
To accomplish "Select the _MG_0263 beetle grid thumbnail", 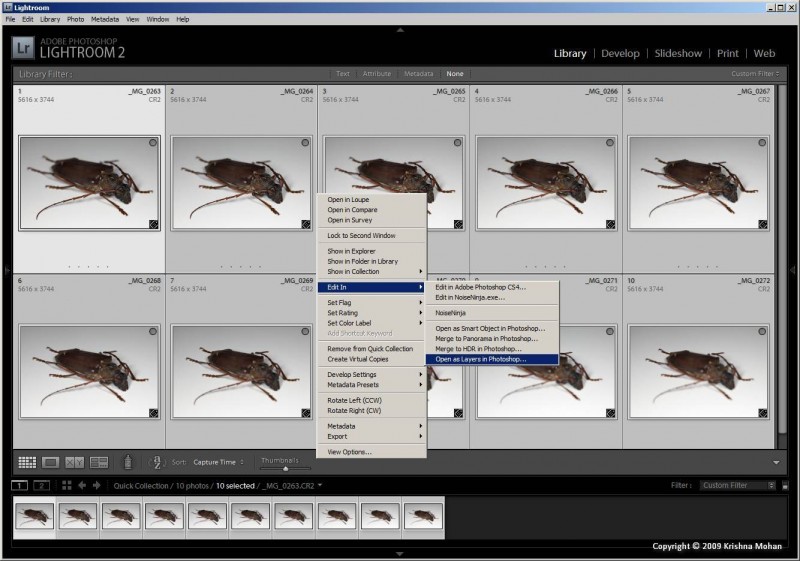I will (89, 183).
